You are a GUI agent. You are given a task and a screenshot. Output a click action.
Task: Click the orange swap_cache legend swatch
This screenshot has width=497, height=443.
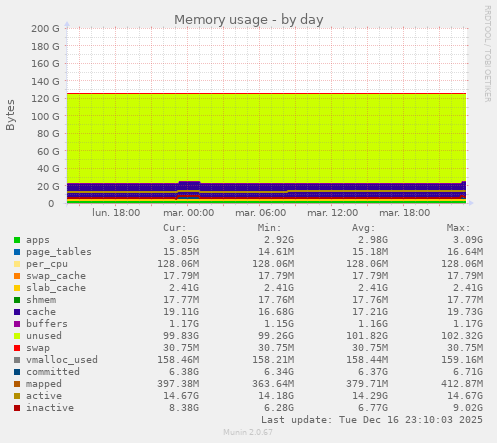pyautogui.click(x=17, y=276)
